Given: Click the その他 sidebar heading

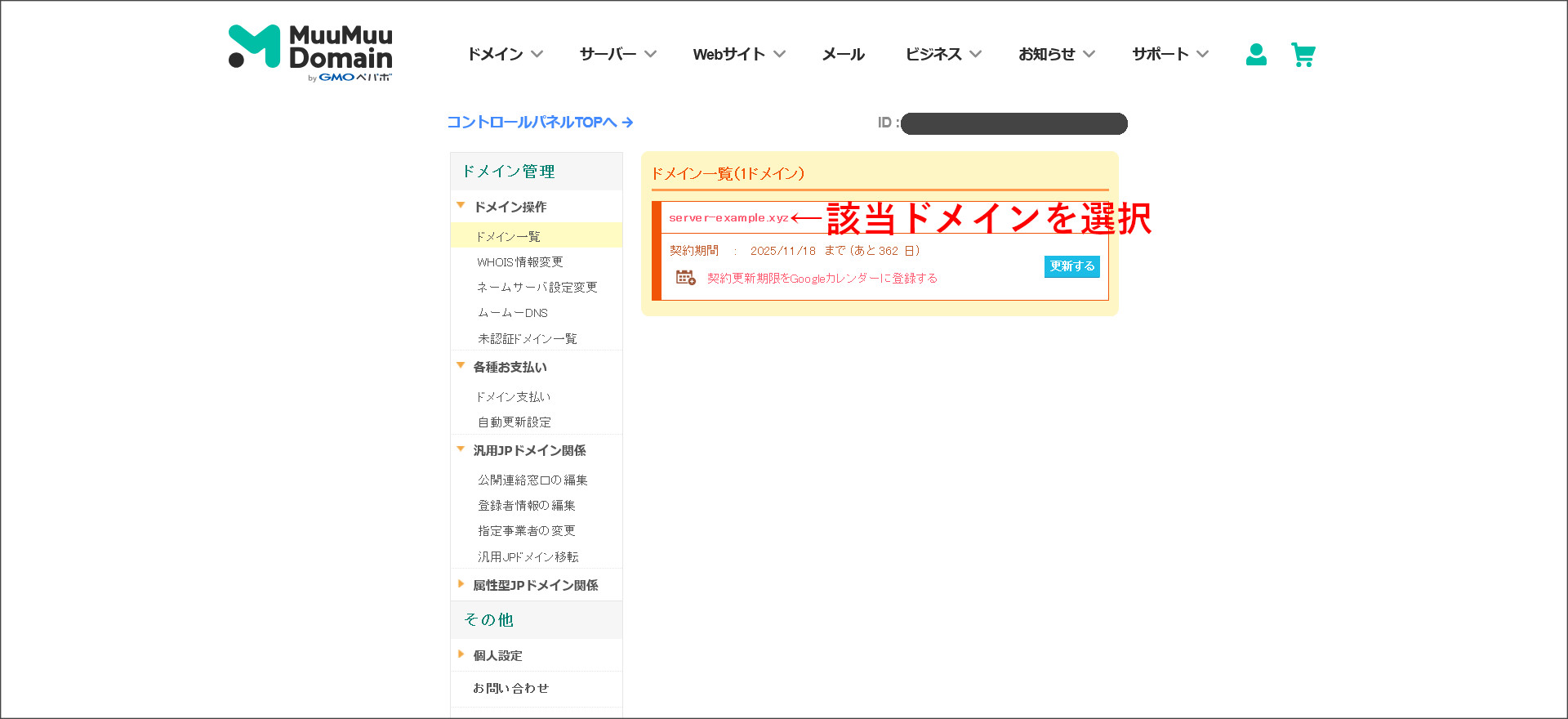Looking at the screenshot, I should [488, 619].
